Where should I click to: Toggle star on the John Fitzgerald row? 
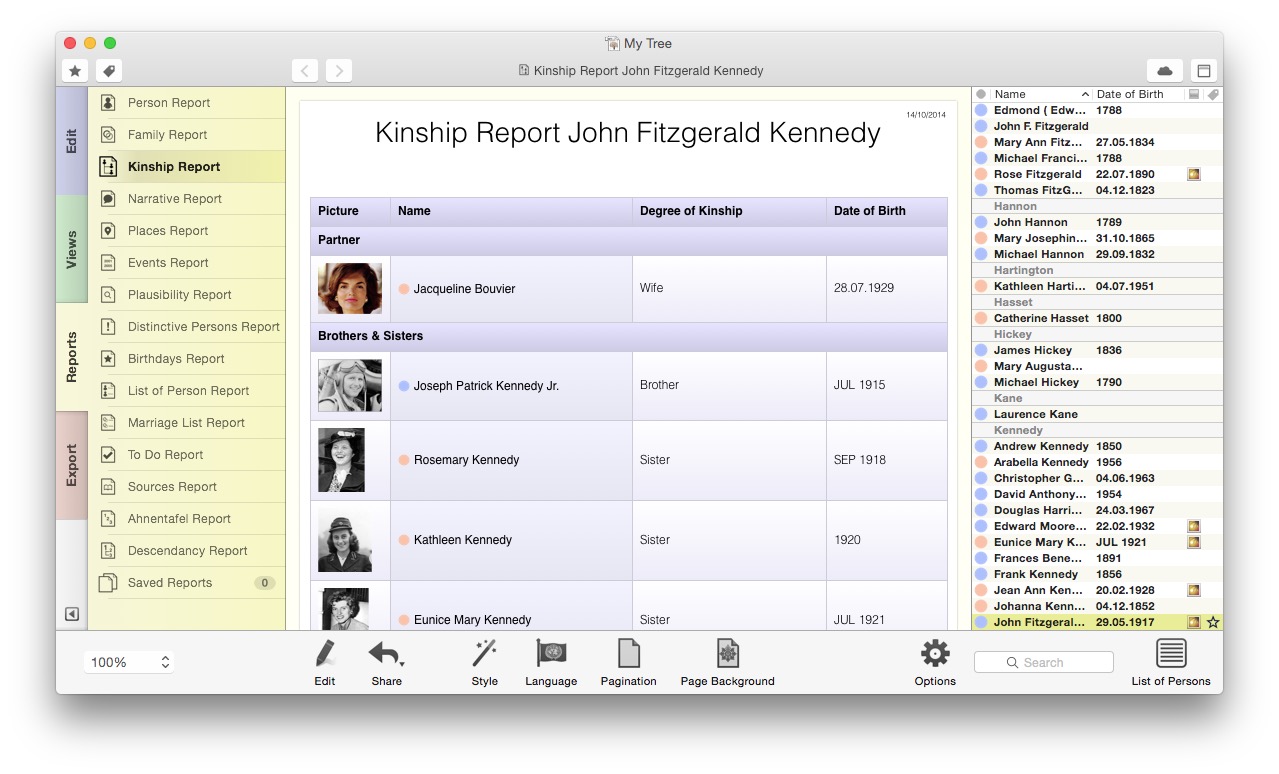pyautogui.click(x=1213, y=622)
